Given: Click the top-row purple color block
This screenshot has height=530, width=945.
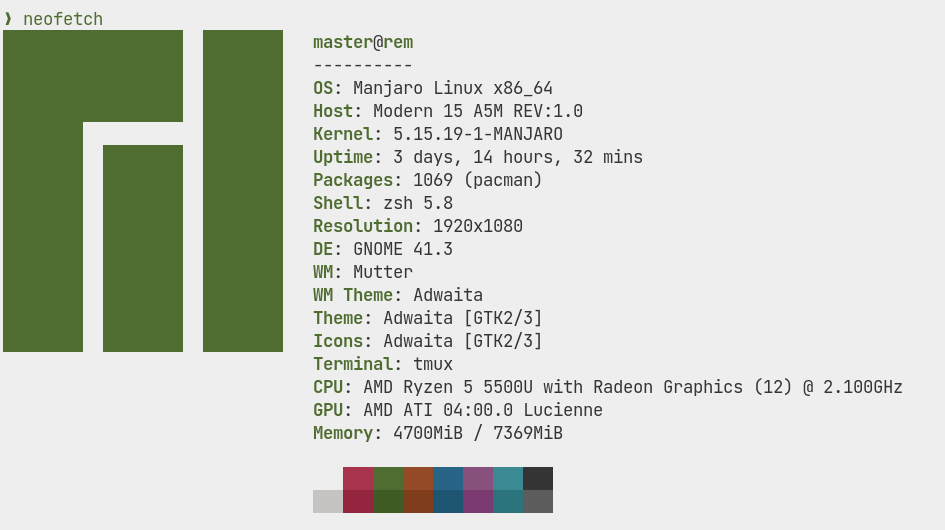Looking at the screenshot, I should click(x=478, y=478).
